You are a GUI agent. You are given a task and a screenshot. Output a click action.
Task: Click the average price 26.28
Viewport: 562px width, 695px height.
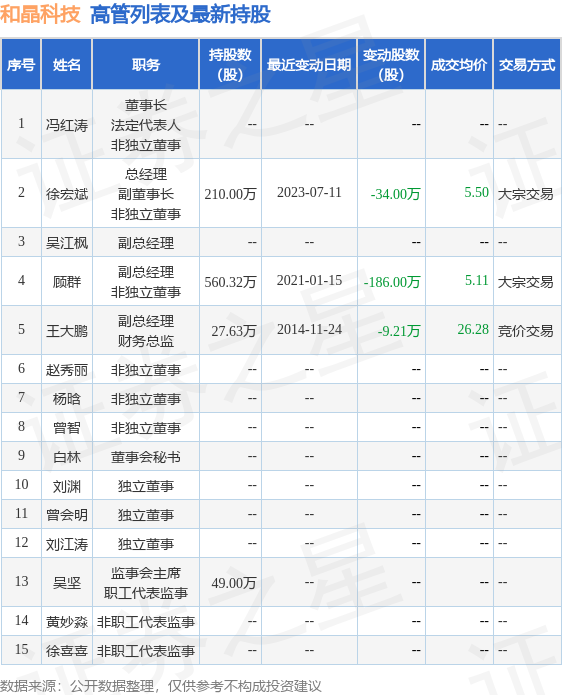coord(473,329)
